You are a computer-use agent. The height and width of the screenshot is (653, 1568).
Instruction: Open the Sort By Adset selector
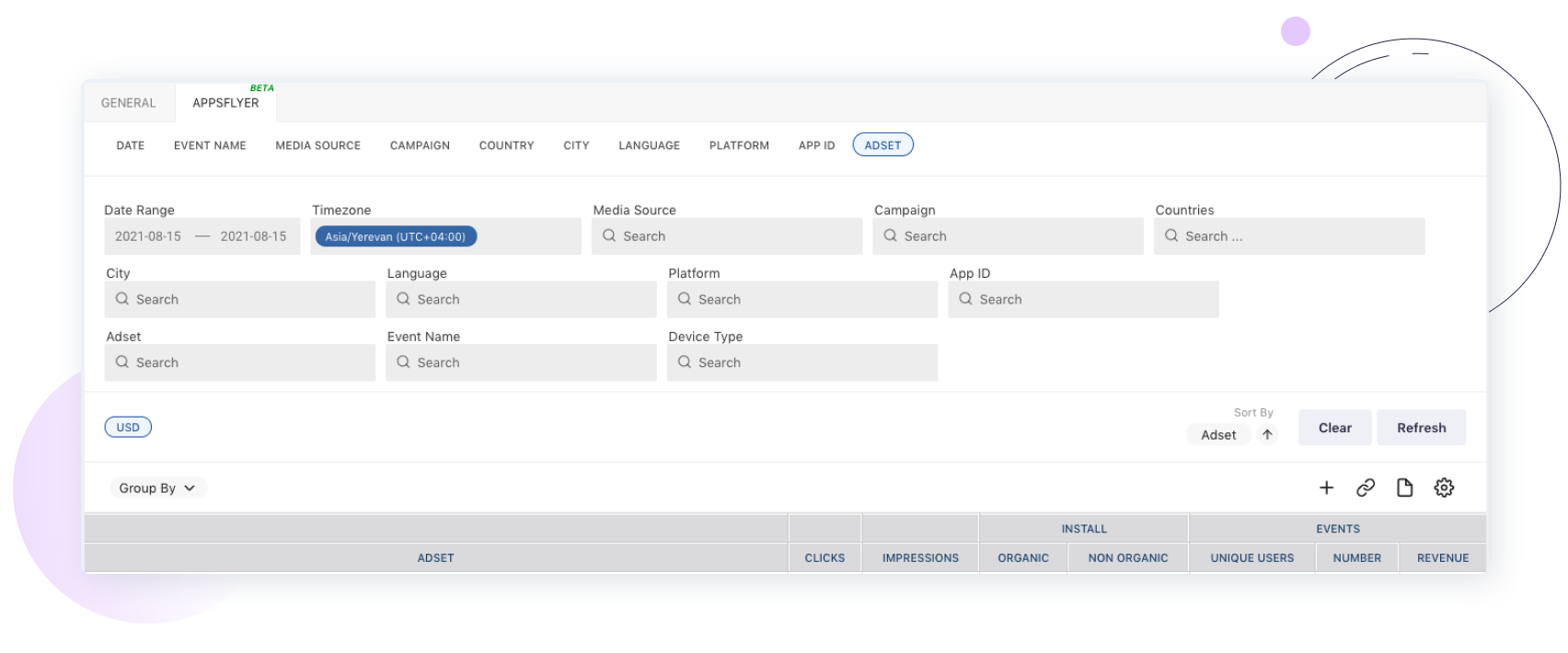tap(1218, 435)
